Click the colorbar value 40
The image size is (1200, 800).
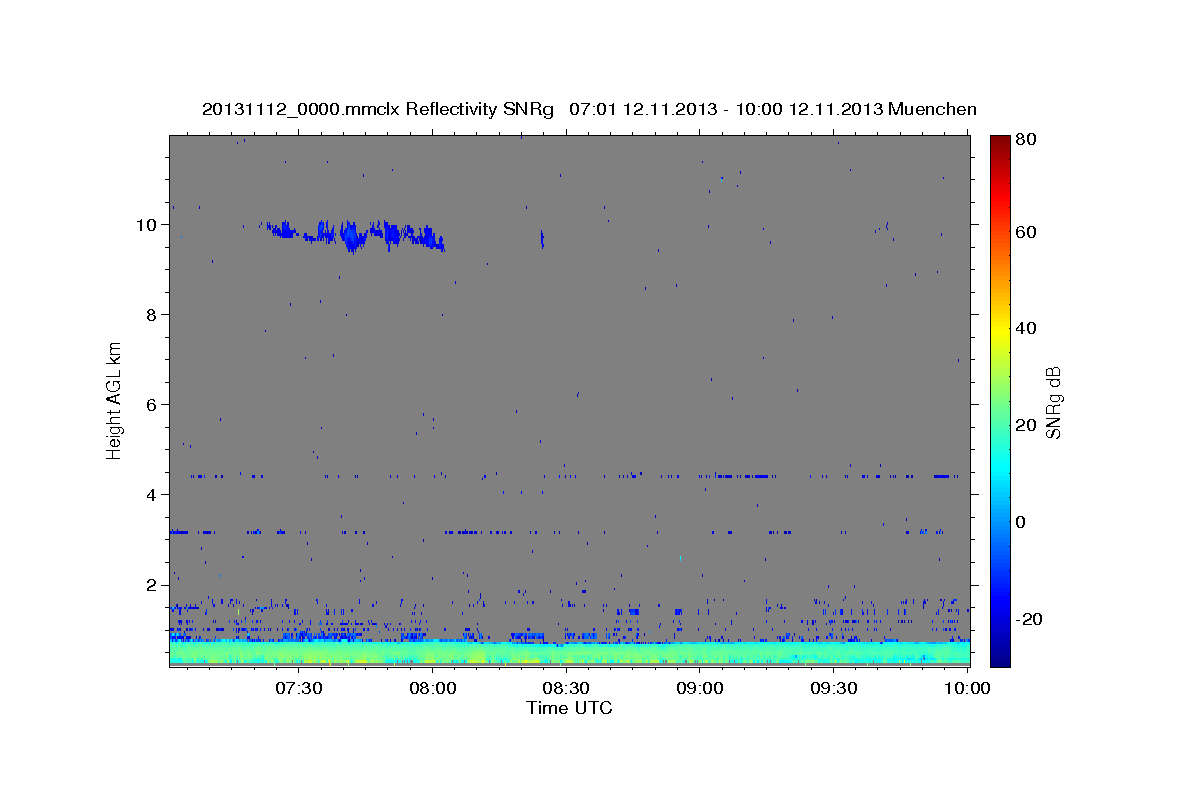[1026, 328]
